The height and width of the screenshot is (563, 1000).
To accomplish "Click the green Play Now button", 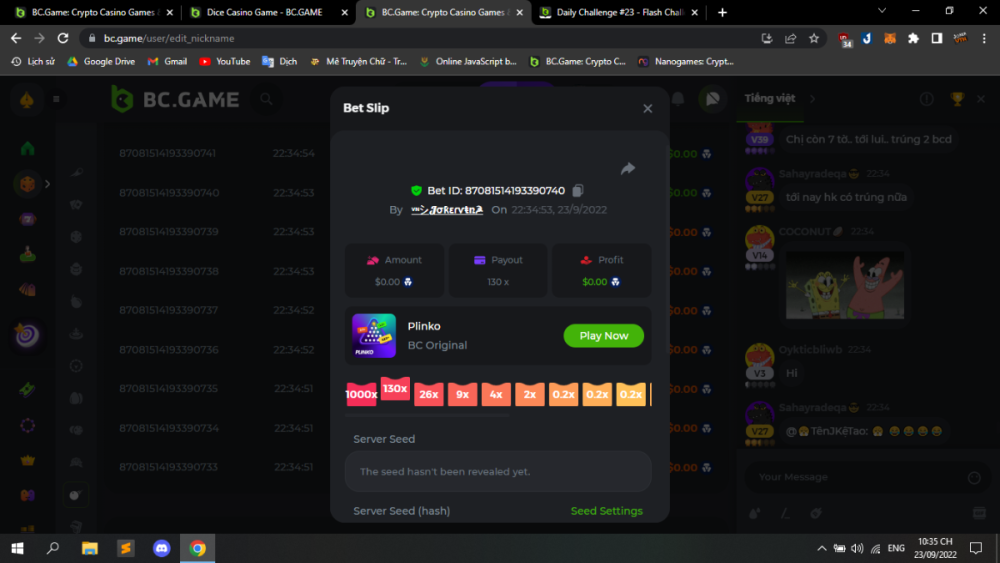I will coord(603,336).
